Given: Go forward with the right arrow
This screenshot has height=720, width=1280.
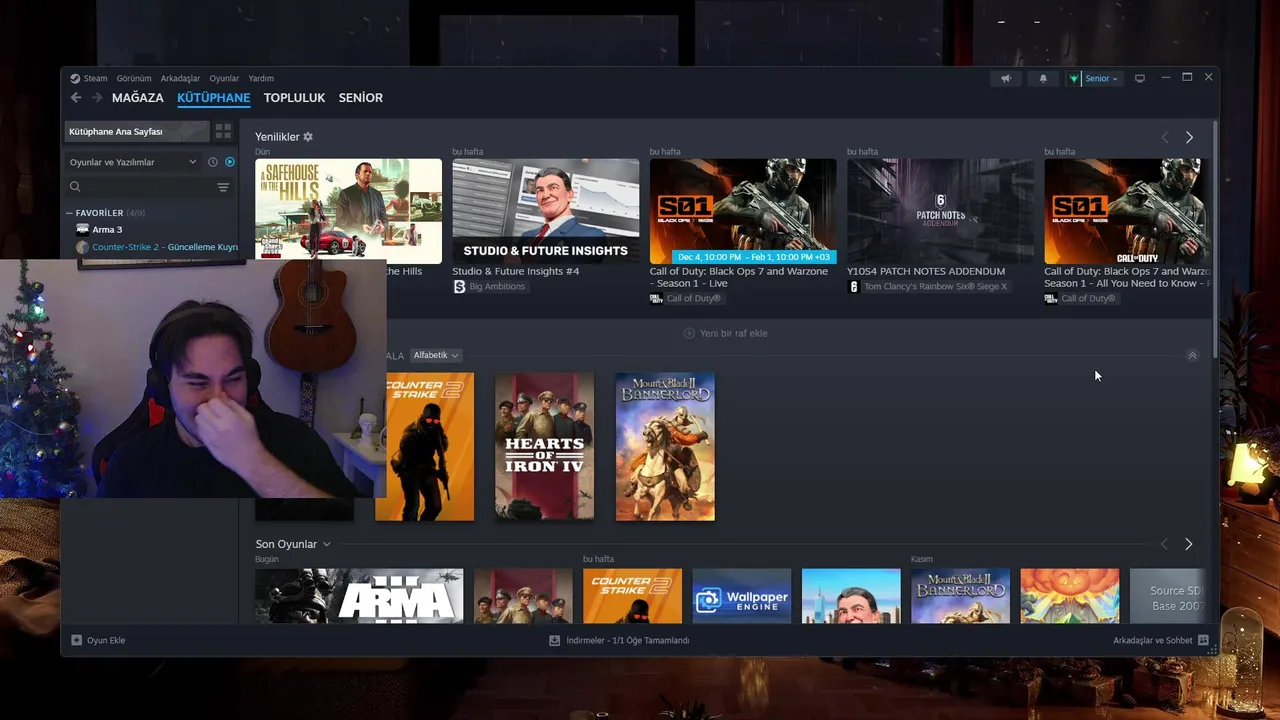Looking at the screenshot, I should (97, 97).
